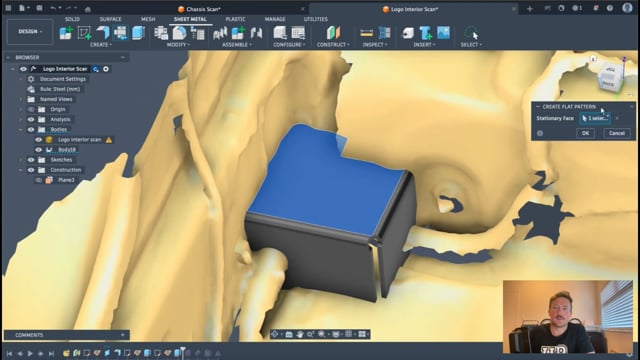The image size is (640, 360).
Task: Click the Redo arrow
Action: click(69, 8)
